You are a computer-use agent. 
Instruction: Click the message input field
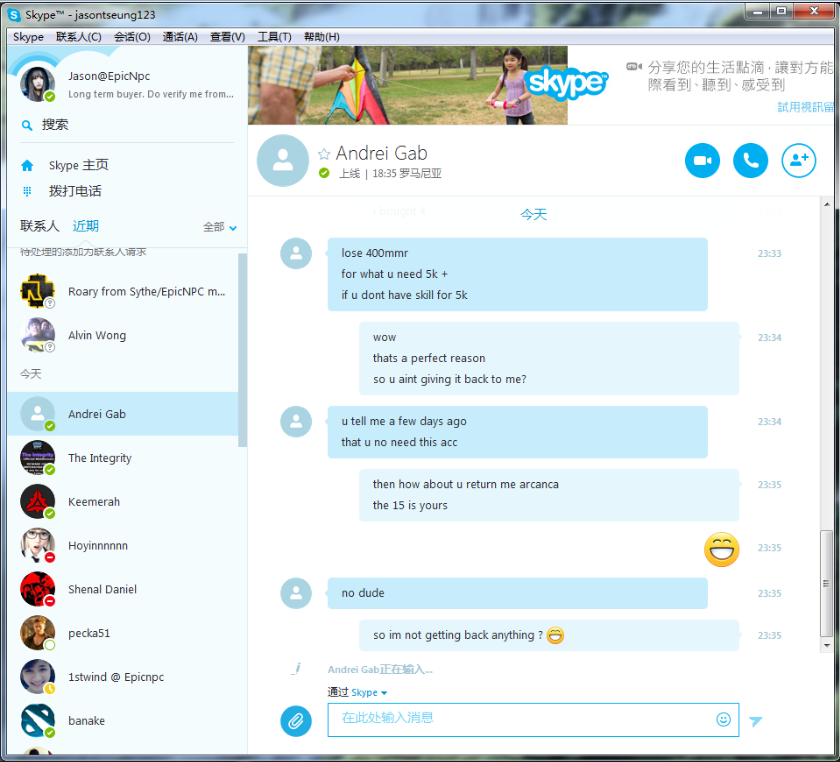pos(533,720)
